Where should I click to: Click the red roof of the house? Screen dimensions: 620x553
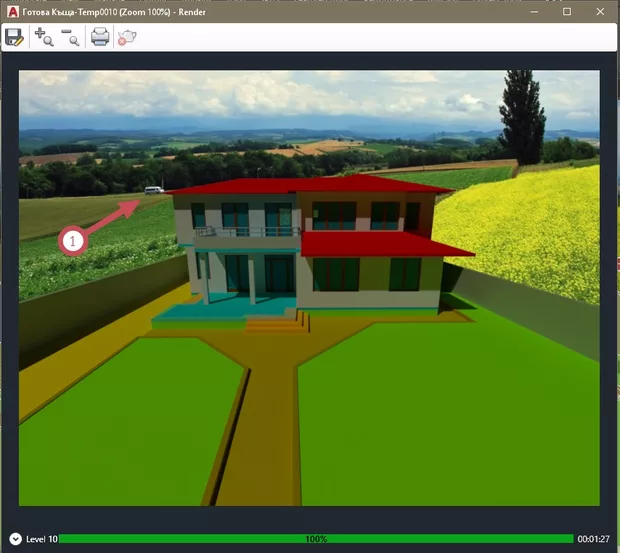coord(310,185)
